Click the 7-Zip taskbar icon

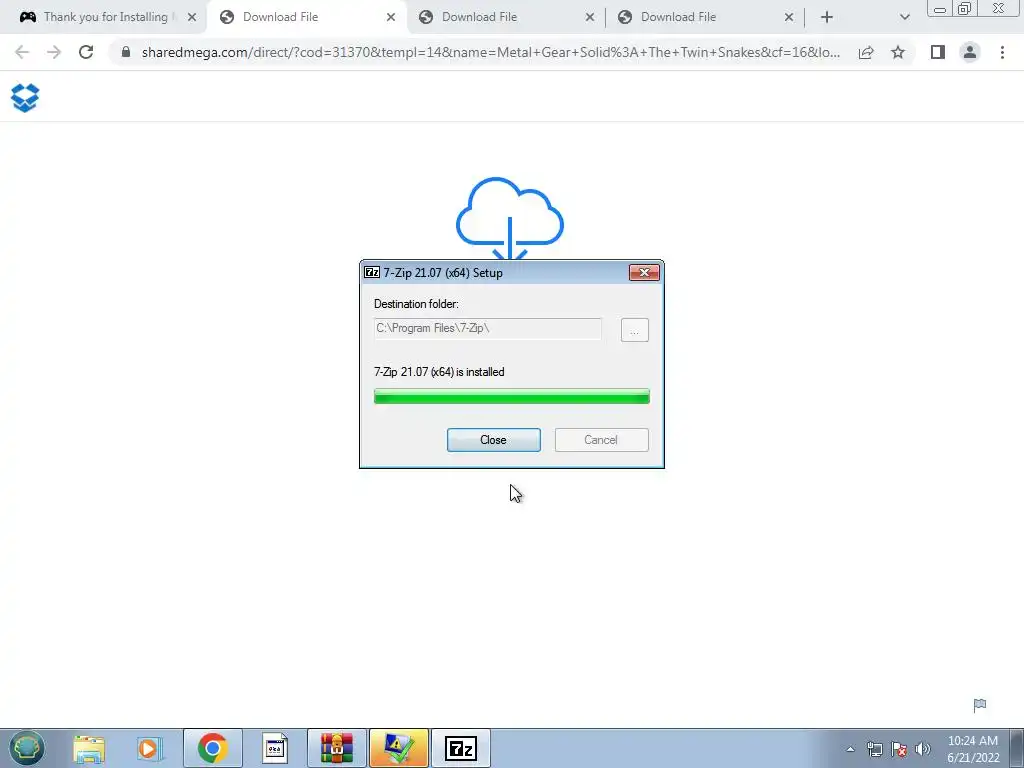click(x=461, y=748)
